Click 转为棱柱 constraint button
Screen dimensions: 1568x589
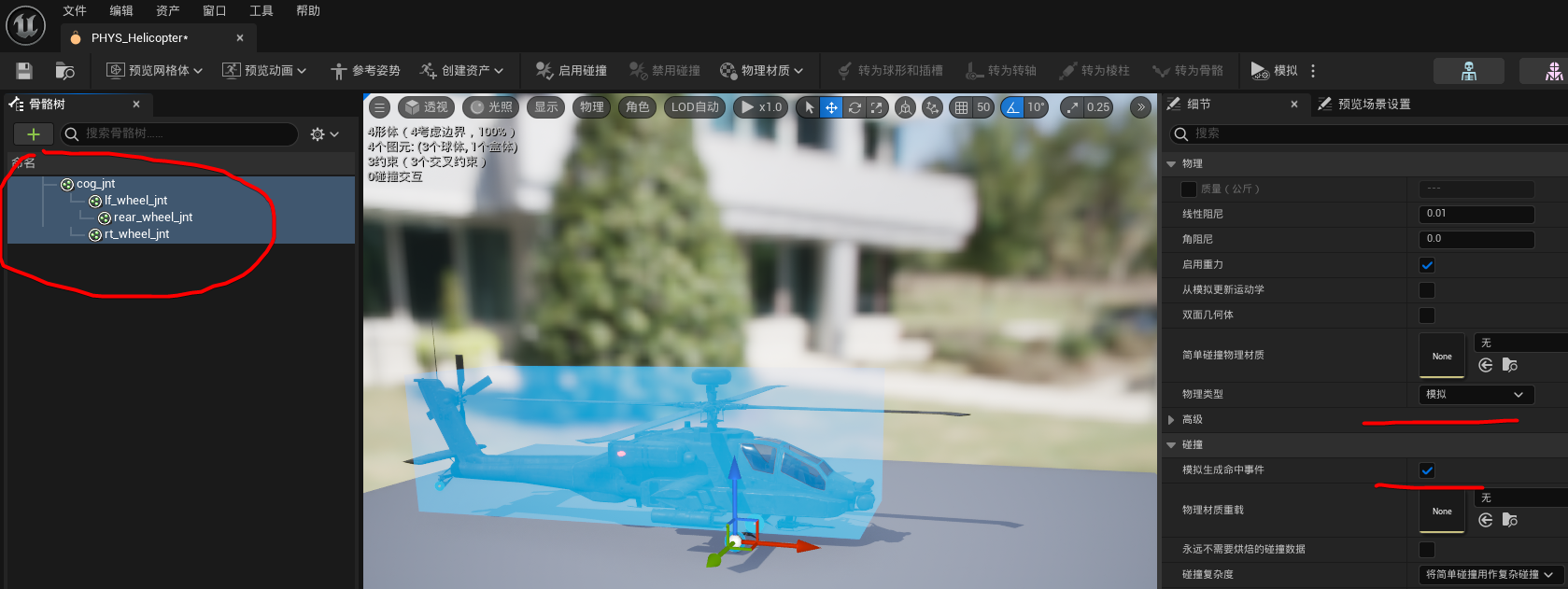pyautogui.click(x=1094, y=71)
